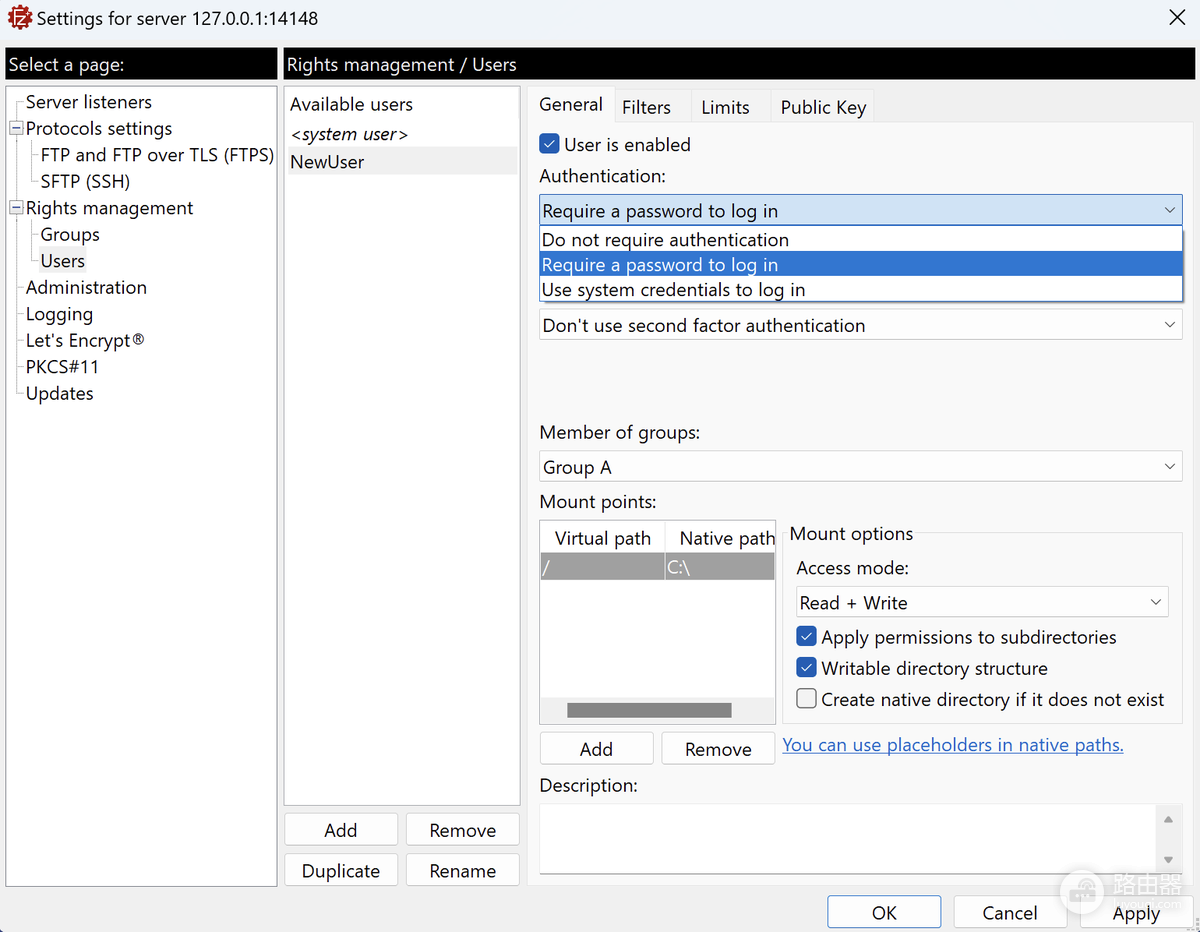Add a new user with Add button
This screenshot has height=932, width=1200.
341,830
